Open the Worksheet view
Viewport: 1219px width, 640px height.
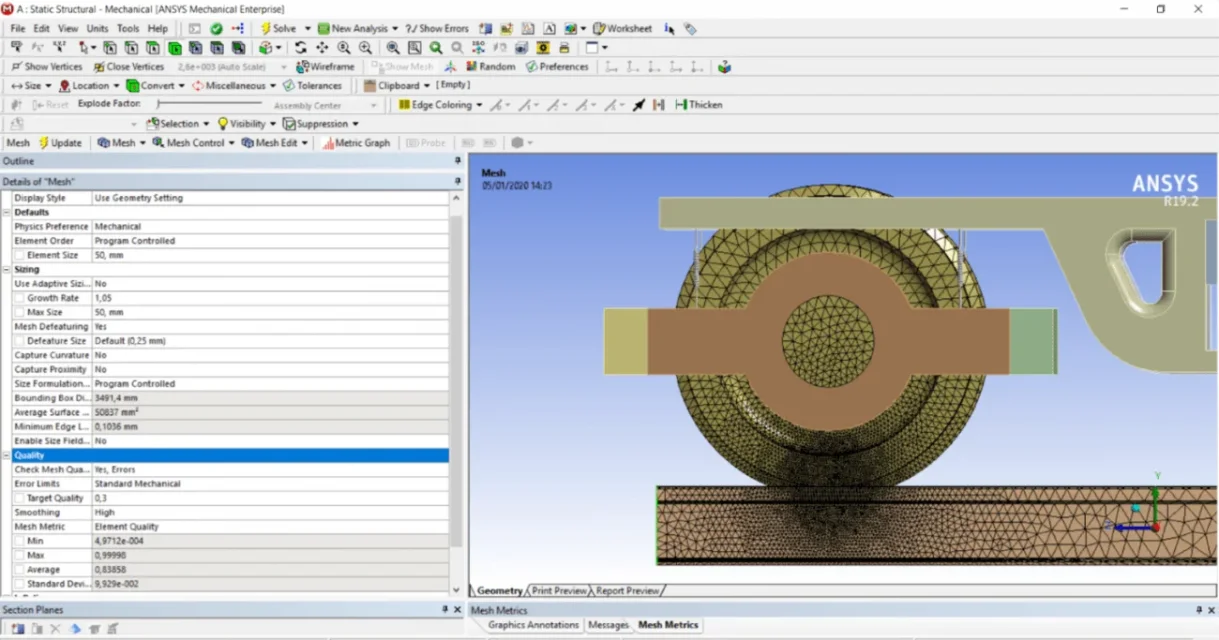622,29
